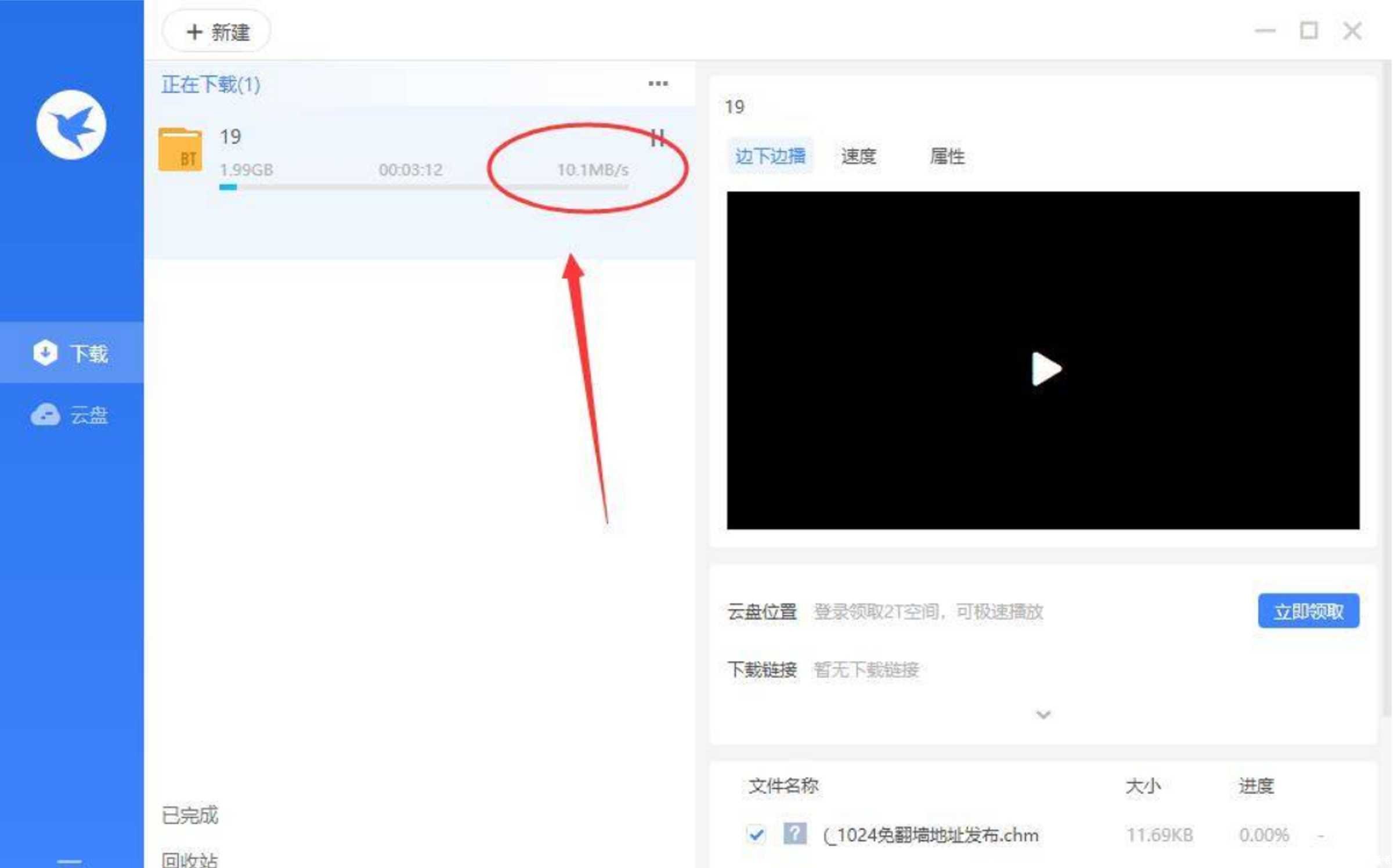
Task: Click the 00:03:12 remaining time text
Action: pos(410,170)
